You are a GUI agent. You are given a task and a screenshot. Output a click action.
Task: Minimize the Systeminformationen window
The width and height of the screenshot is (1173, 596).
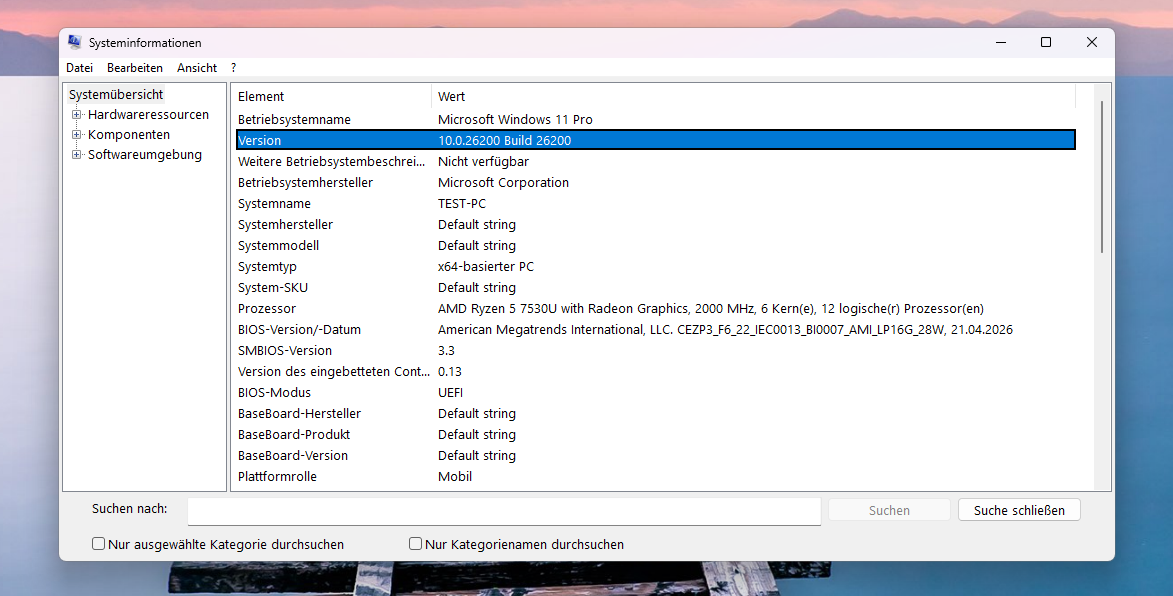click(1001, 43)
